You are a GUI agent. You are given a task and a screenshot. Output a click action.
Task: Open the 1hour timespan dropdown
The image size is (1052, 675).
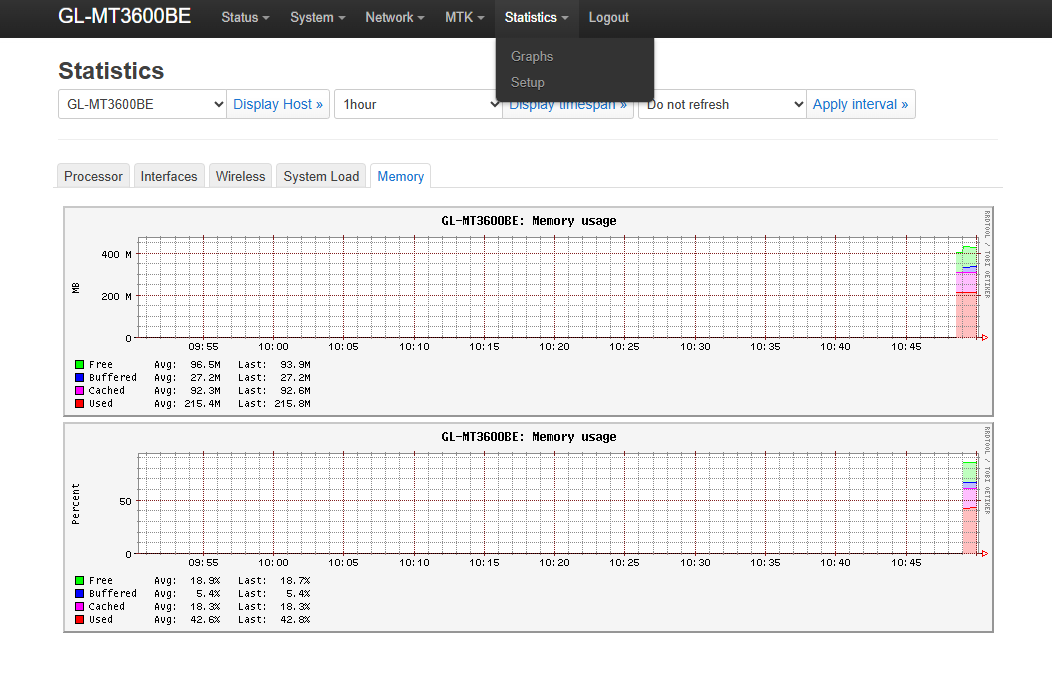click(418, 104)
